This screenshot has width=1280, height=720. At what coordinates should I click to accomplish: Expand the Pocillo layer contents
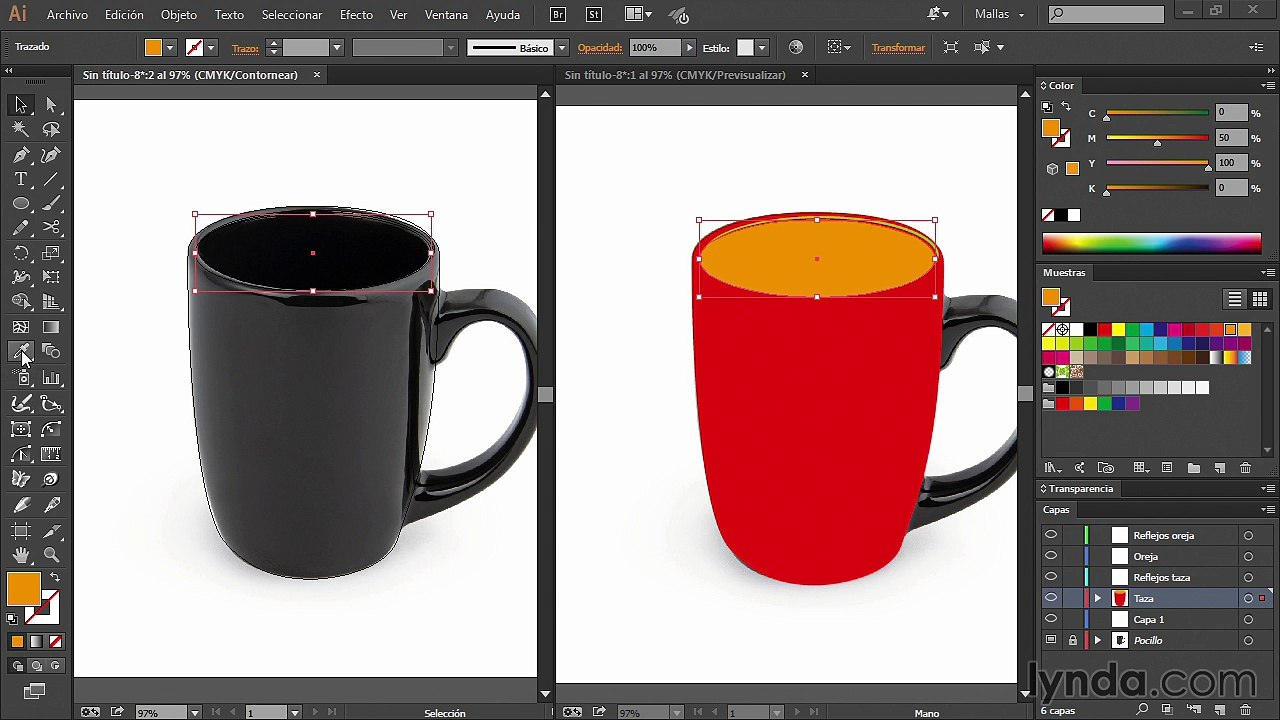pos(1098,640)
